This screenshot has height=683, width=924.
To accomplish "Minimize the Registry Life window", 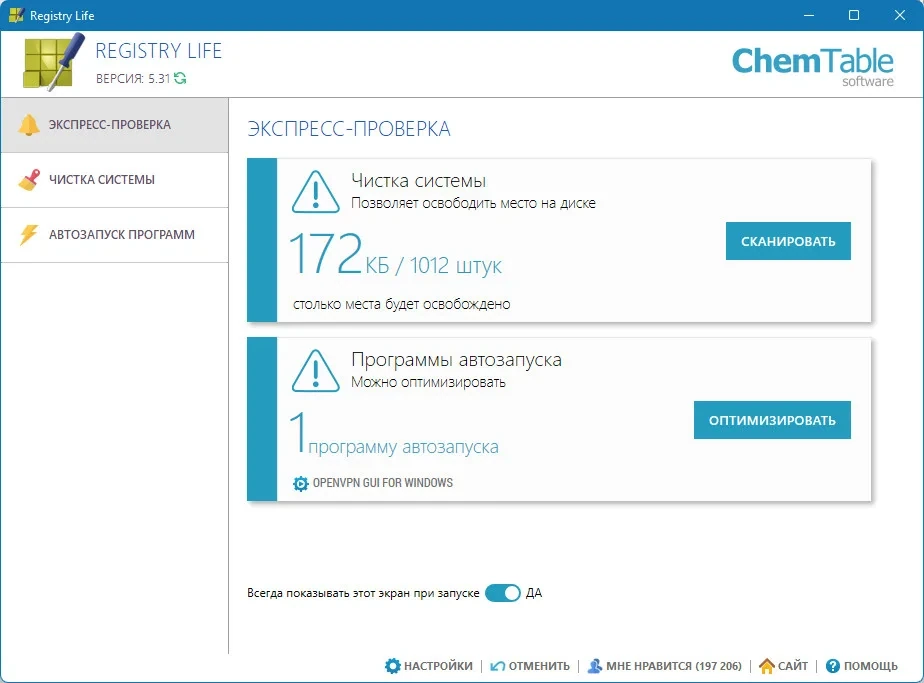I will (809, 15).
